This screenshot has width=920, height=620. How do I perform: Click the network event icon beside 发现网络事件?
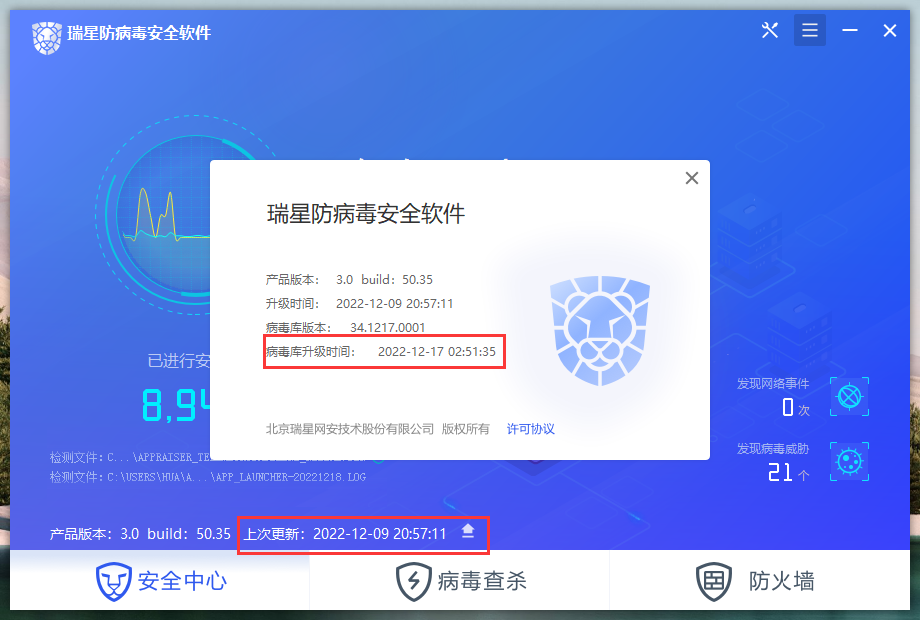pyautogui.click(x=849, y=397)
